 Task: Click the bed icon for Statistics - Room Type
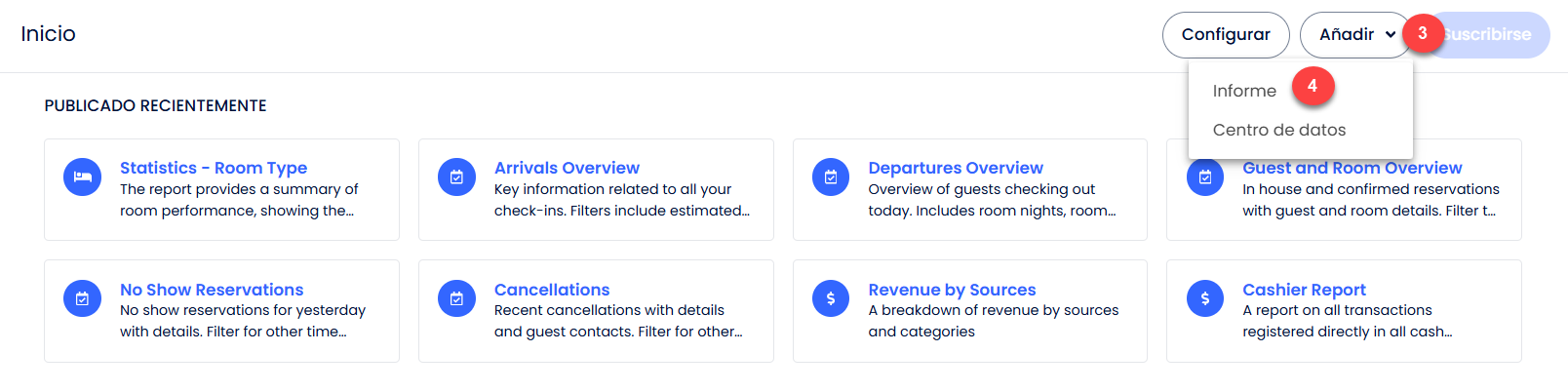[x=82, y=177]
